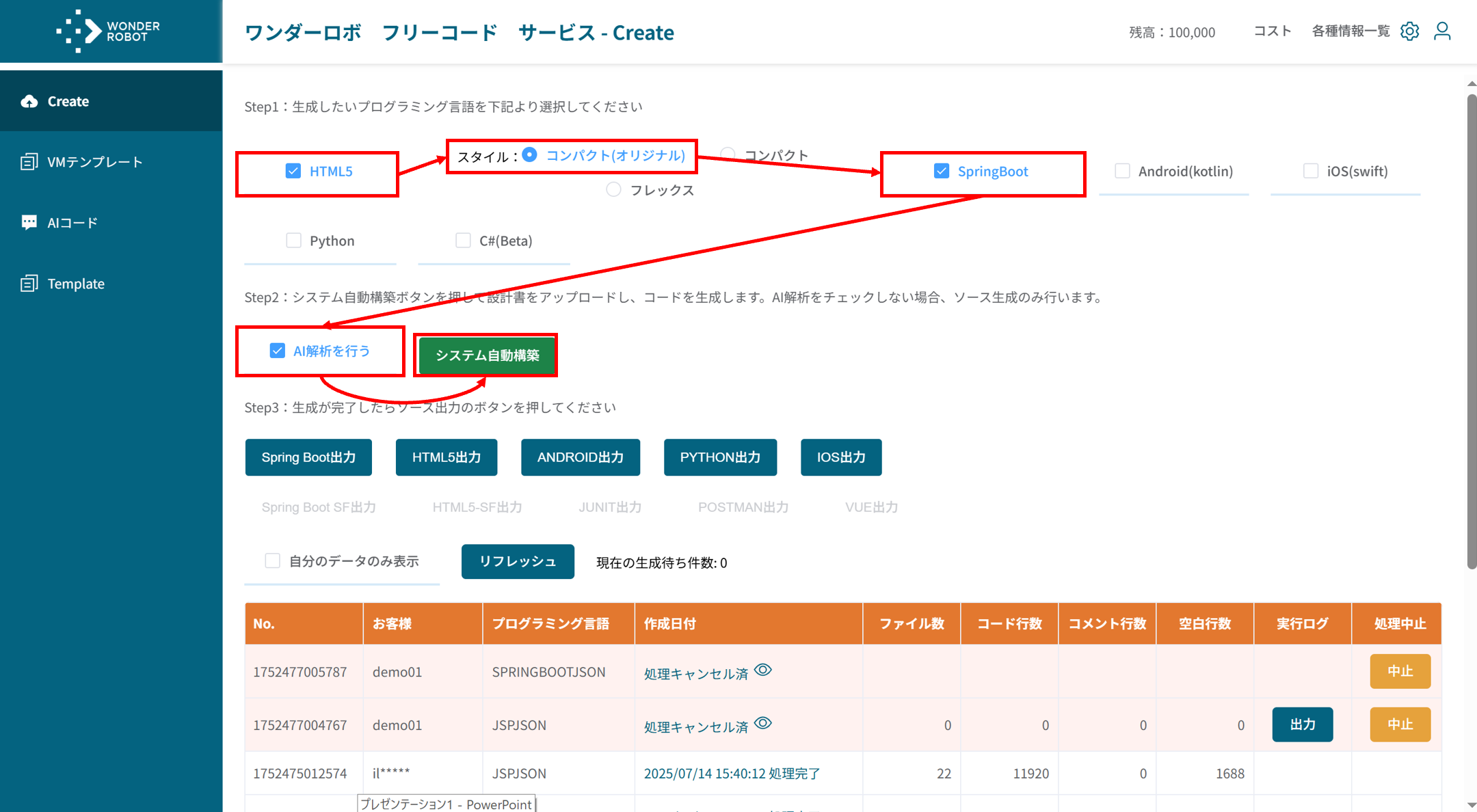Click Spring Boot SF出力 disabled button

319,507
